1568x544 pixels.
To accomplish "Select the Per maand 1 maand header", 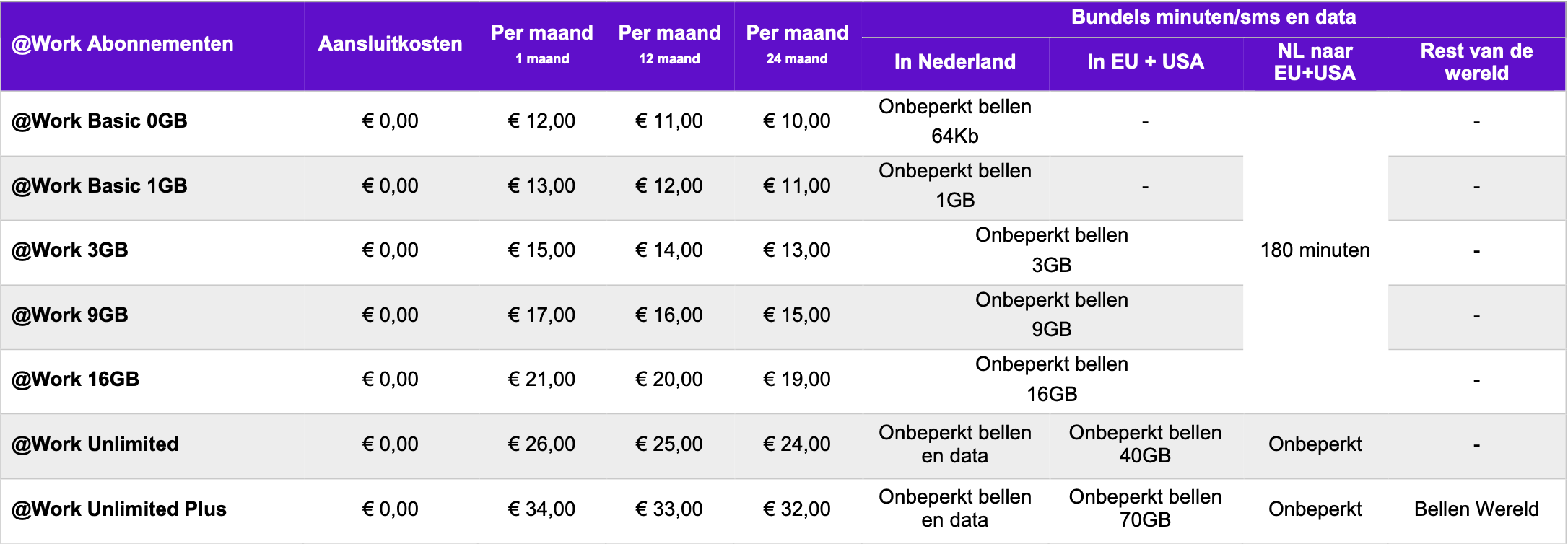I will click(x=542, y=44).
